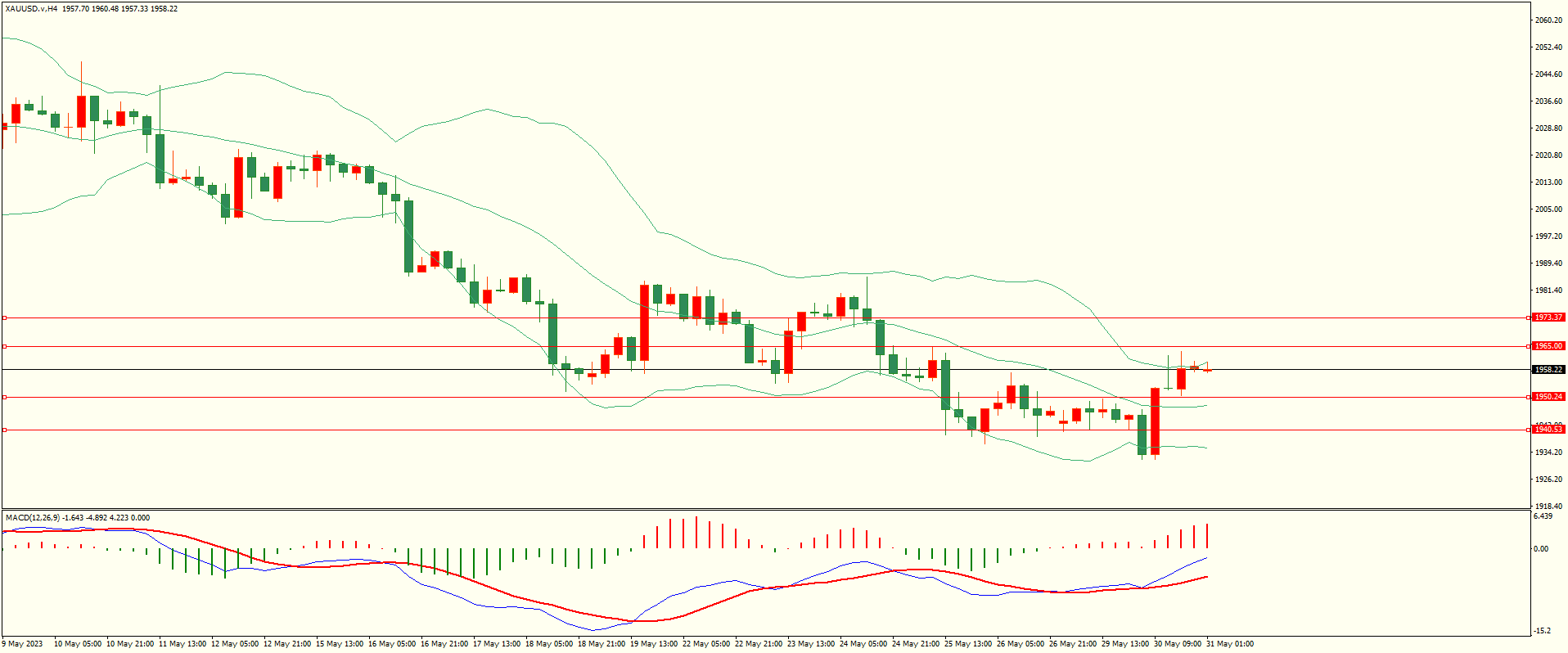Viewport: 1568px width, 653px height.
Task: Click the 22 May 05:00 time label
Action: (706, 644)
